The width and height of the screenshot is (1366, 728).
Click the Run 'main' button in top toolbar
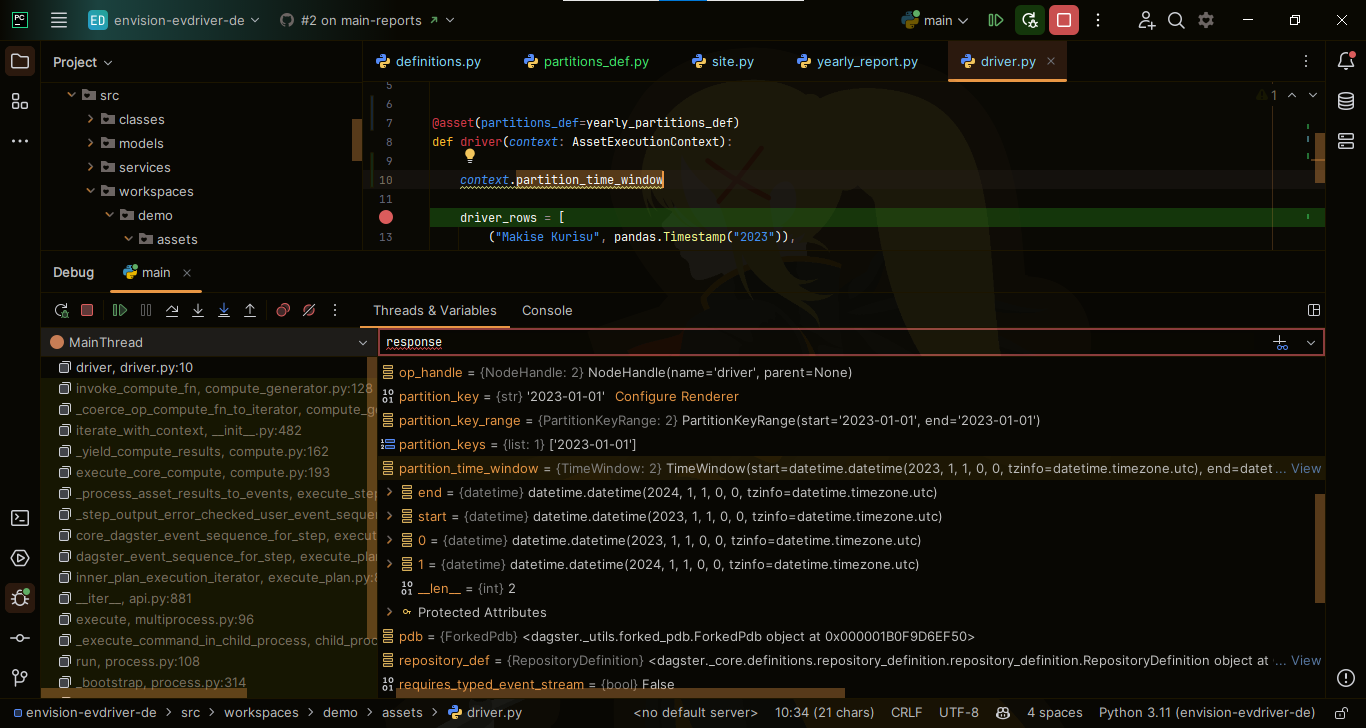[x=995, y=20]
